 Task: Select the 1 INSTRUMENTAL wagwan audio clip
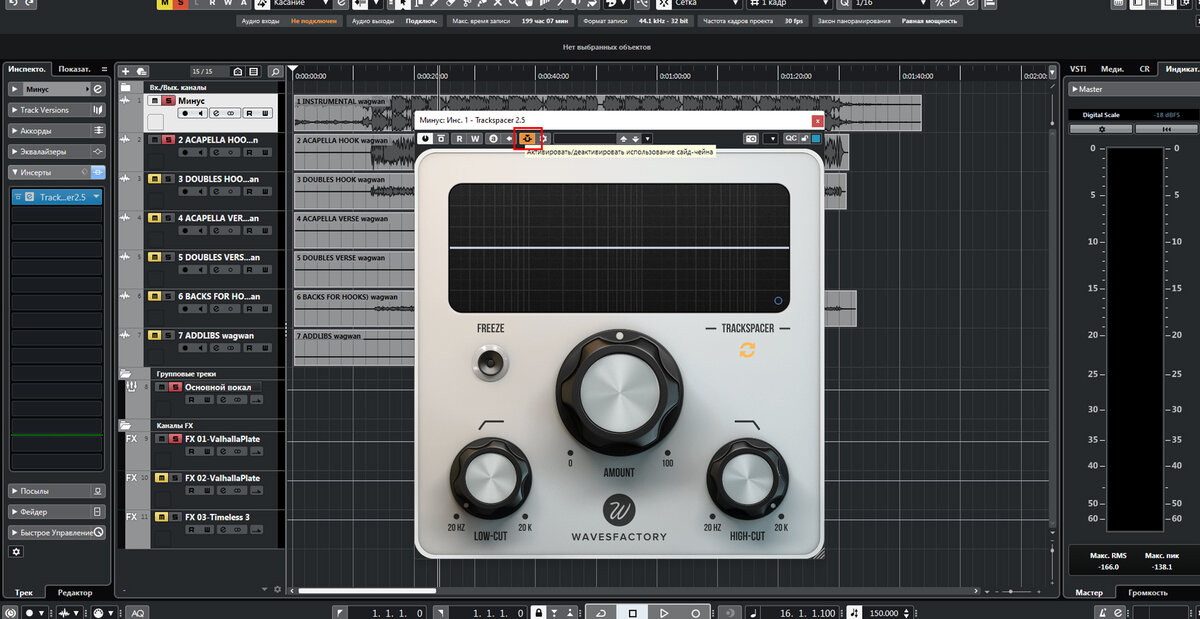click(606, 112)
